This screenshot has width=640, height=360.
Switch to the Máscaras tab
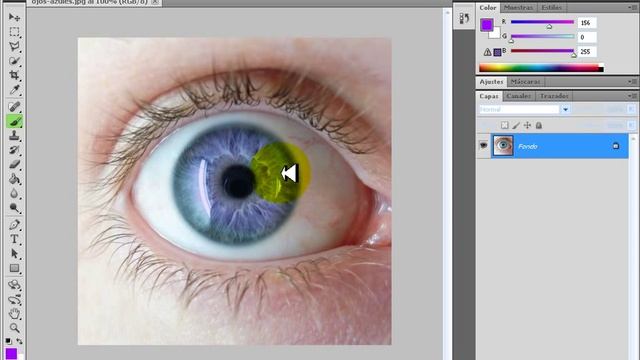525,82
